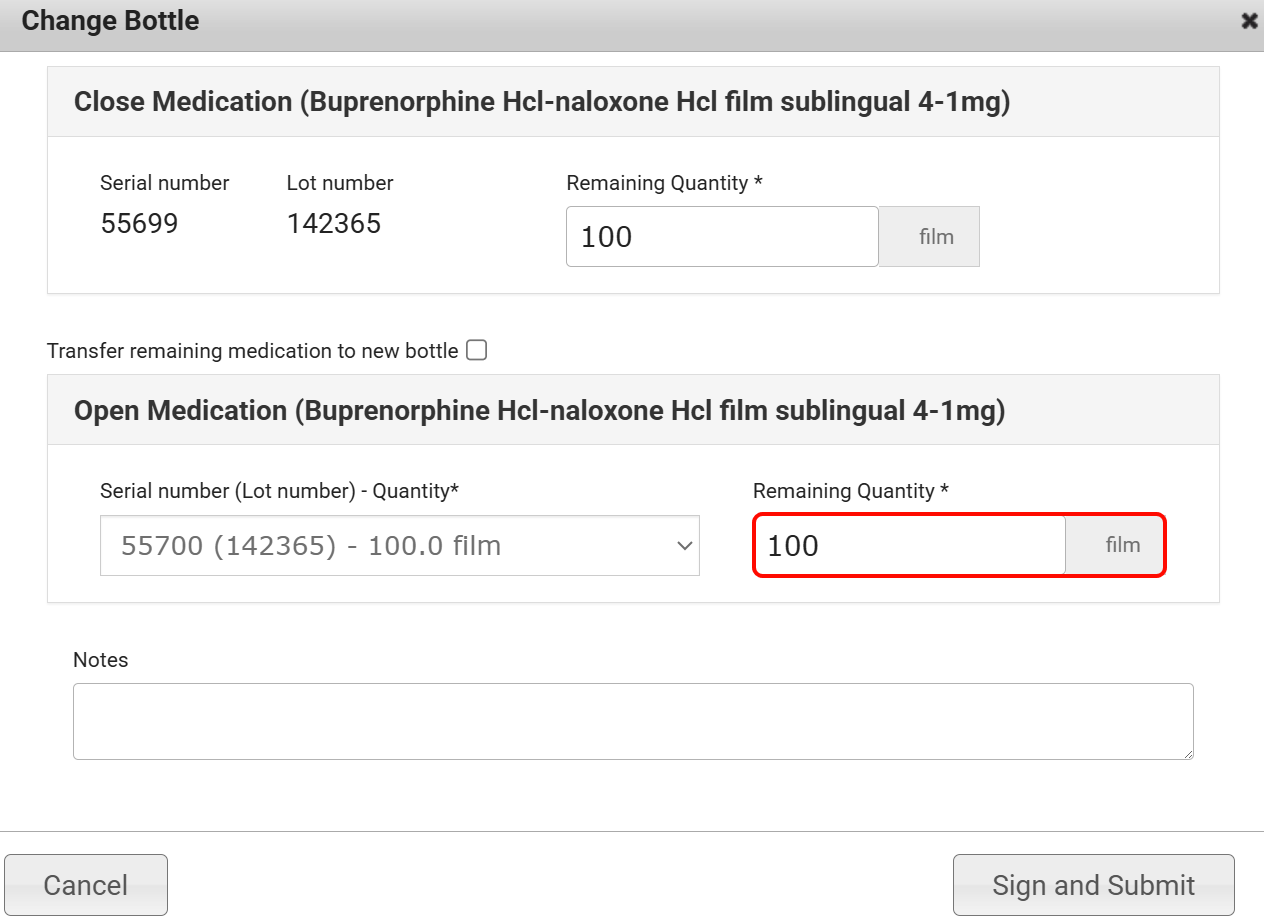Image resolution: width=1264 pixels, height=921 pixels.
Task: Click inside the Notes text area
Action: (632, 721)
